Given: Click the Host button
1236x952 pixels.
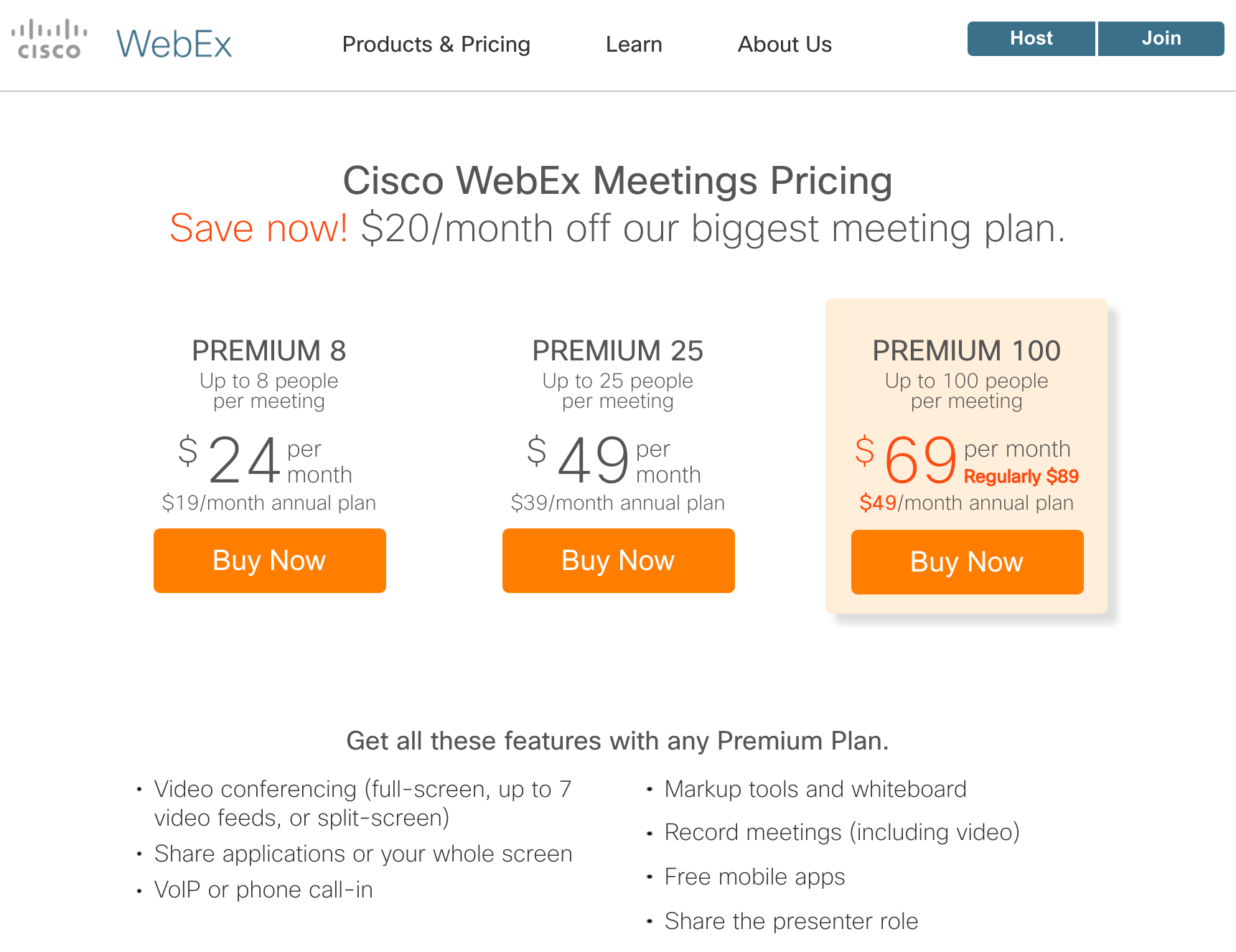Looking at the screenshot, I should click(x=1031, y=39).
